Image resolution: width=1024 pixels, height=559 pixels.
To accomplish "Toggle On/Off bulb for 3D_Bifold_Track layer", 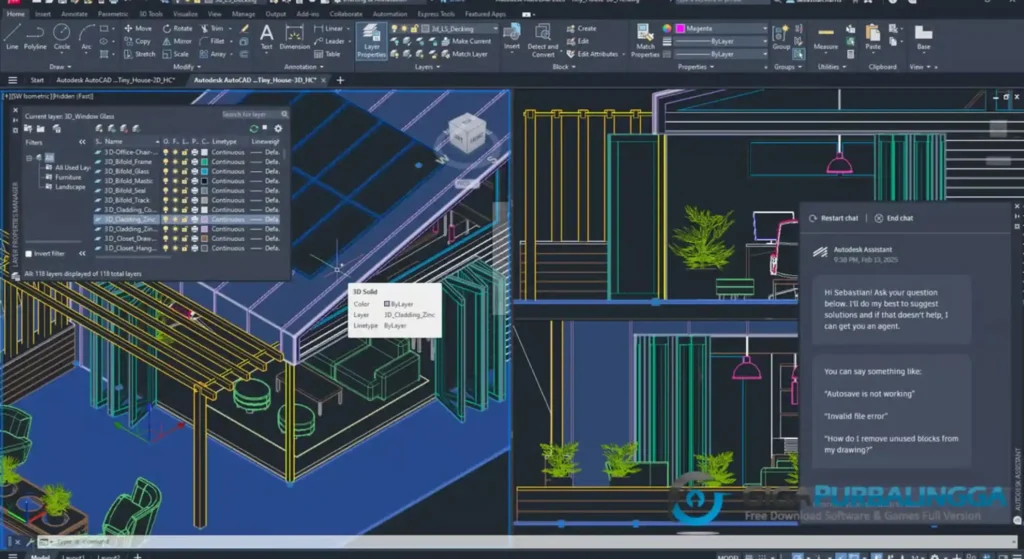I will pos(166,200).
